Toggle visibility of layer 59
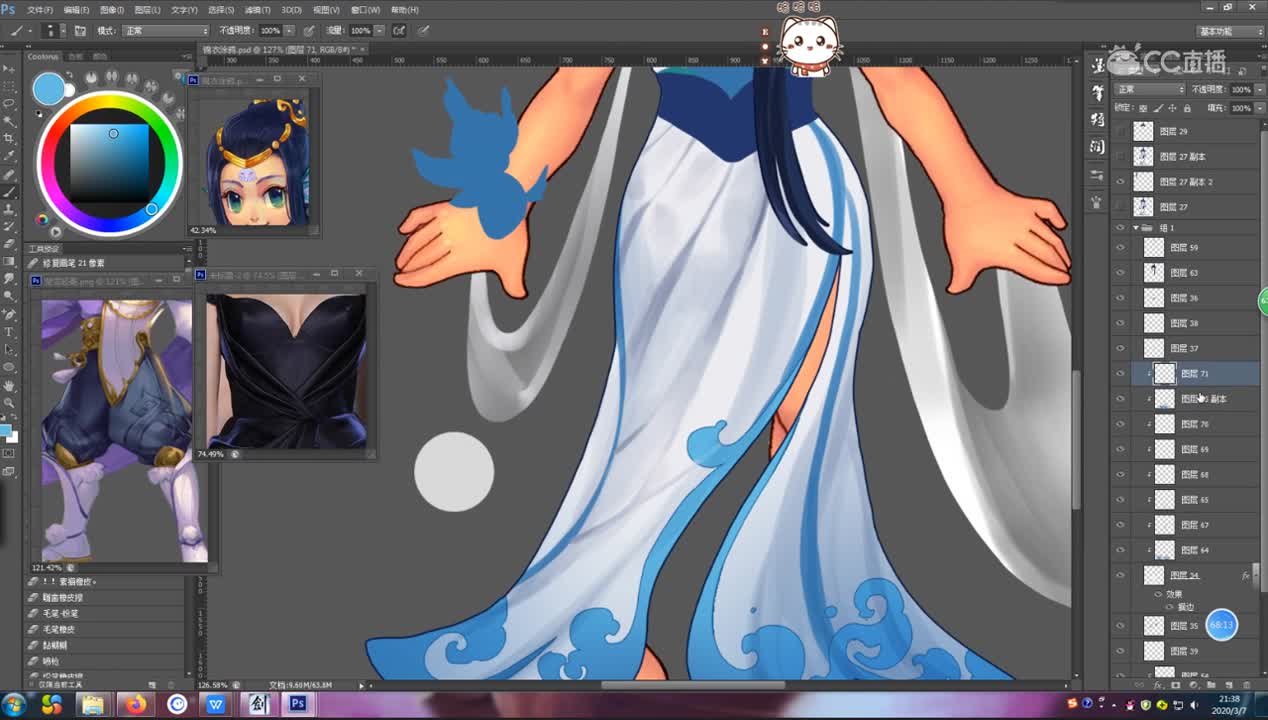The width and height of the screenshot is (1268, 720). (1120, 247)
